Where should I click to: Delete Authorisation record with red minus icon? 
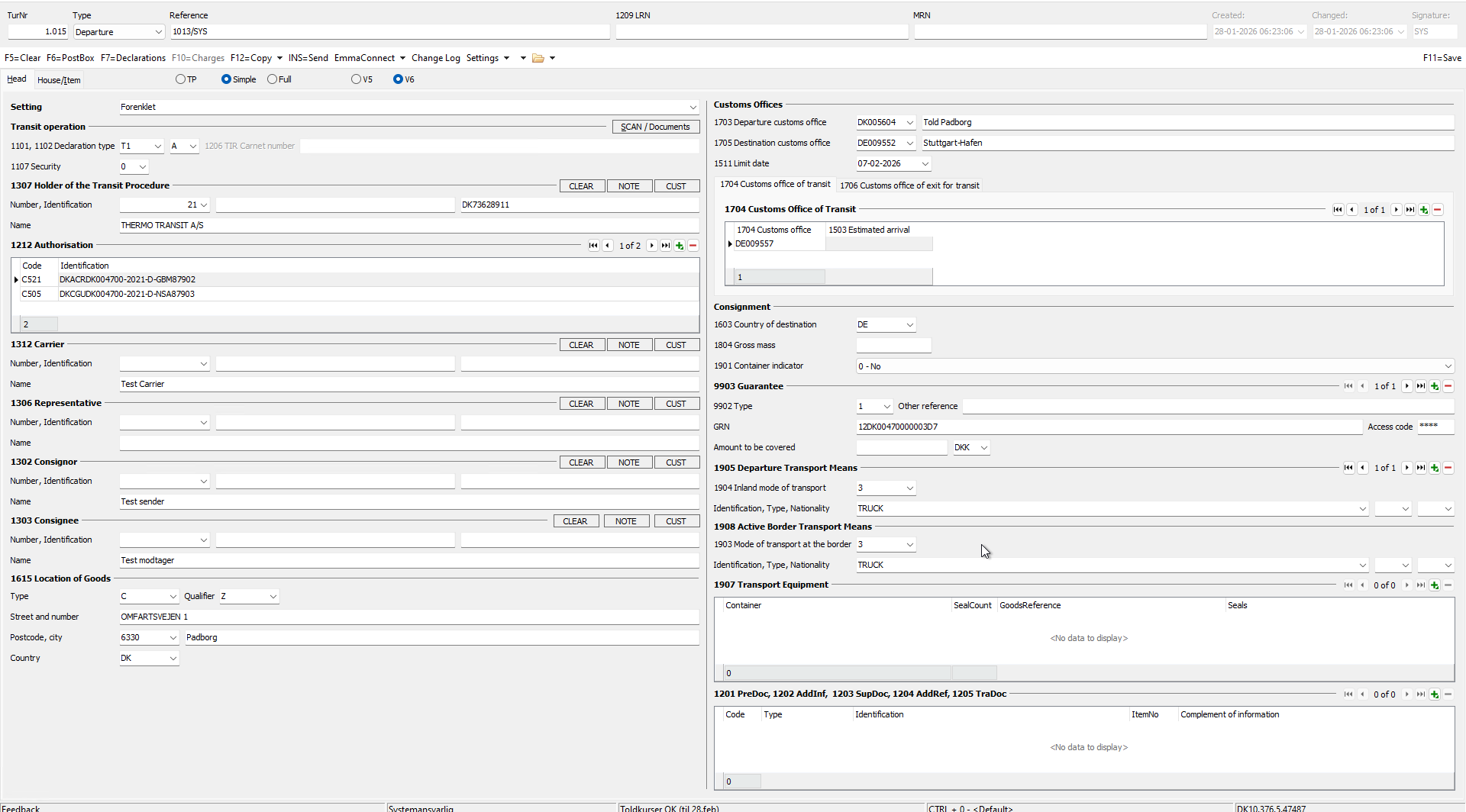coord(693,246)
